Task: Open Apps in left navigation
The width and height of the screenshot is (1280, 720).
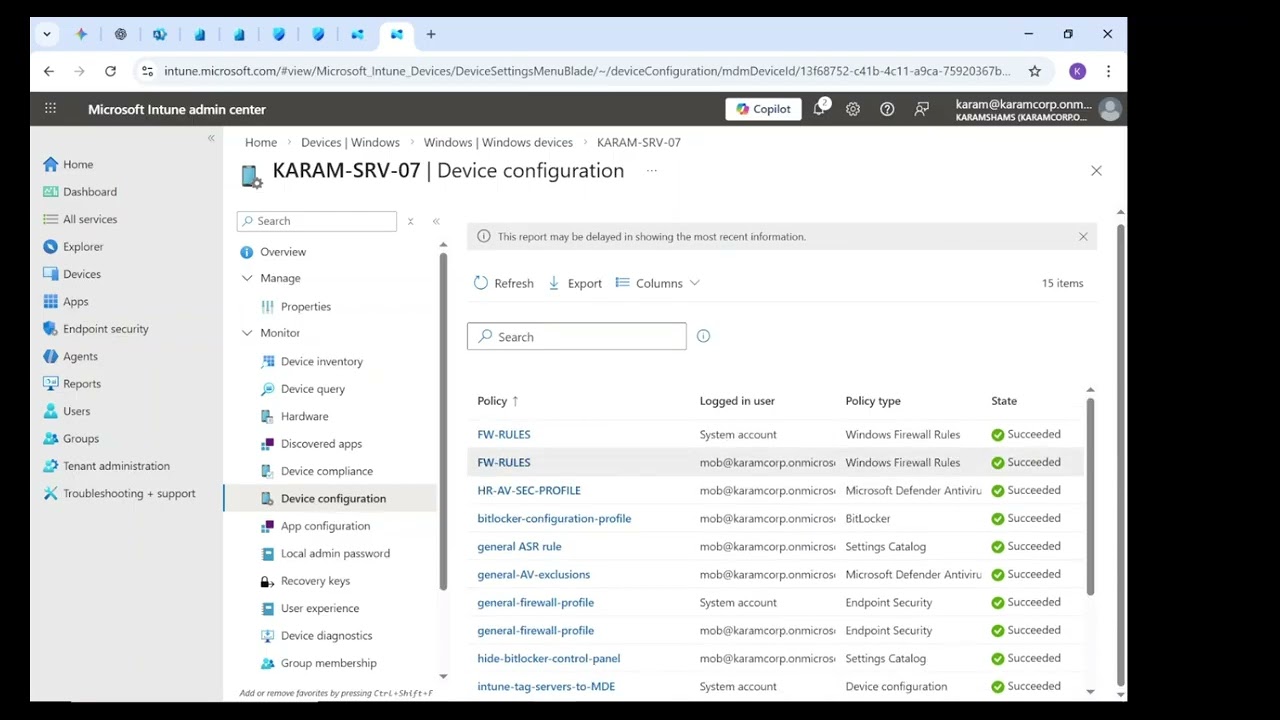Action: 76,302
